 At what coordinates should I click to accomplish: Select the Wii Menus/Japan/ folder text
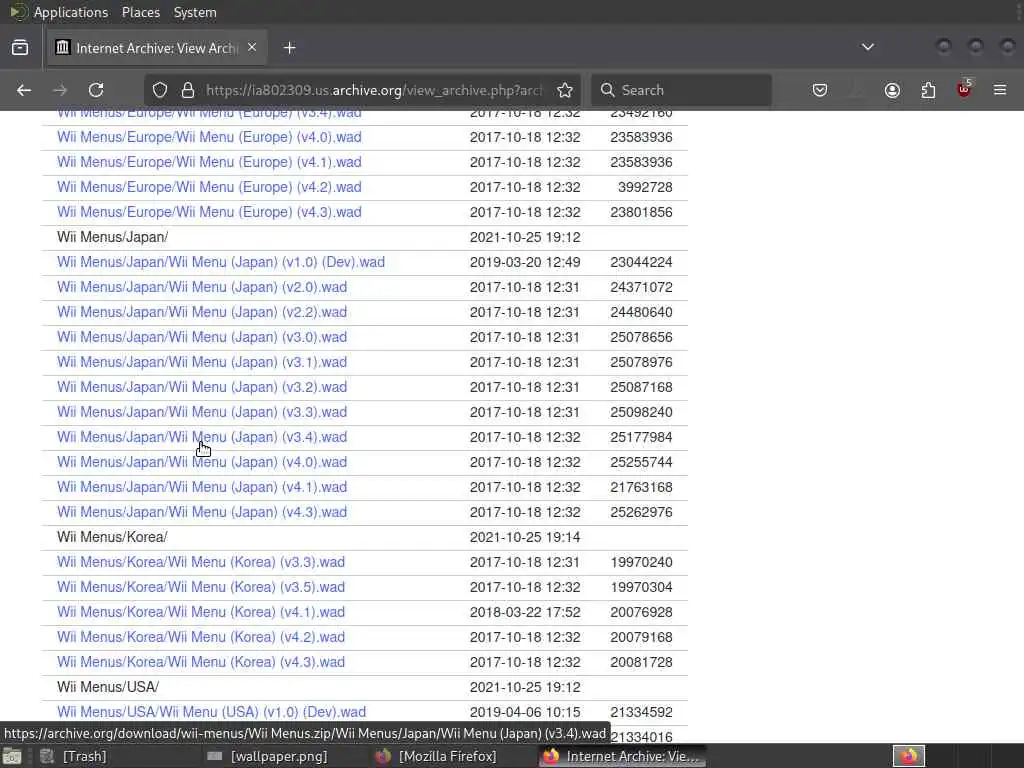click(x=112, y=237)
